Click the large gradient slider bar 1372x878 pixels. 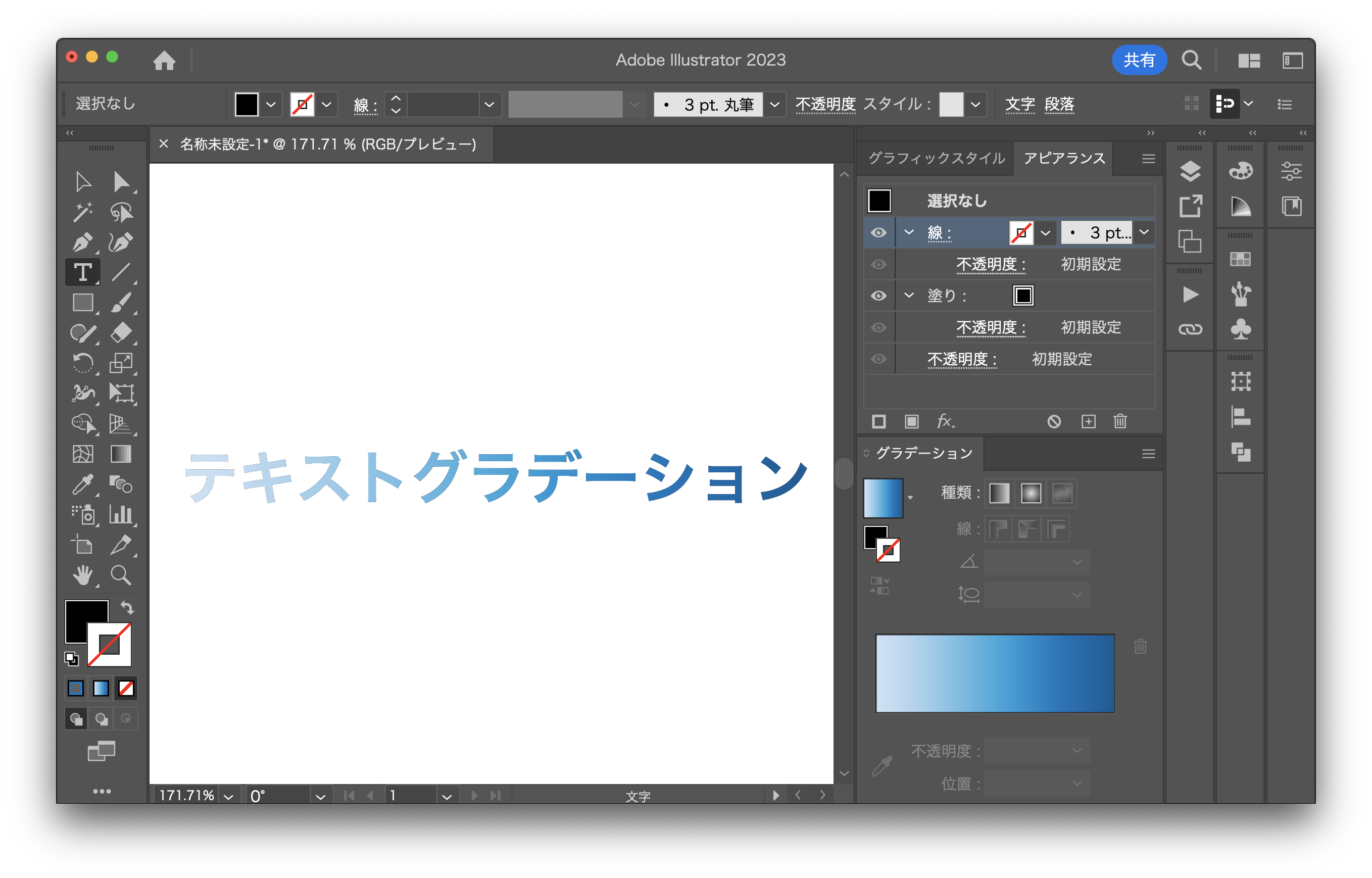(x=995, y=673)
